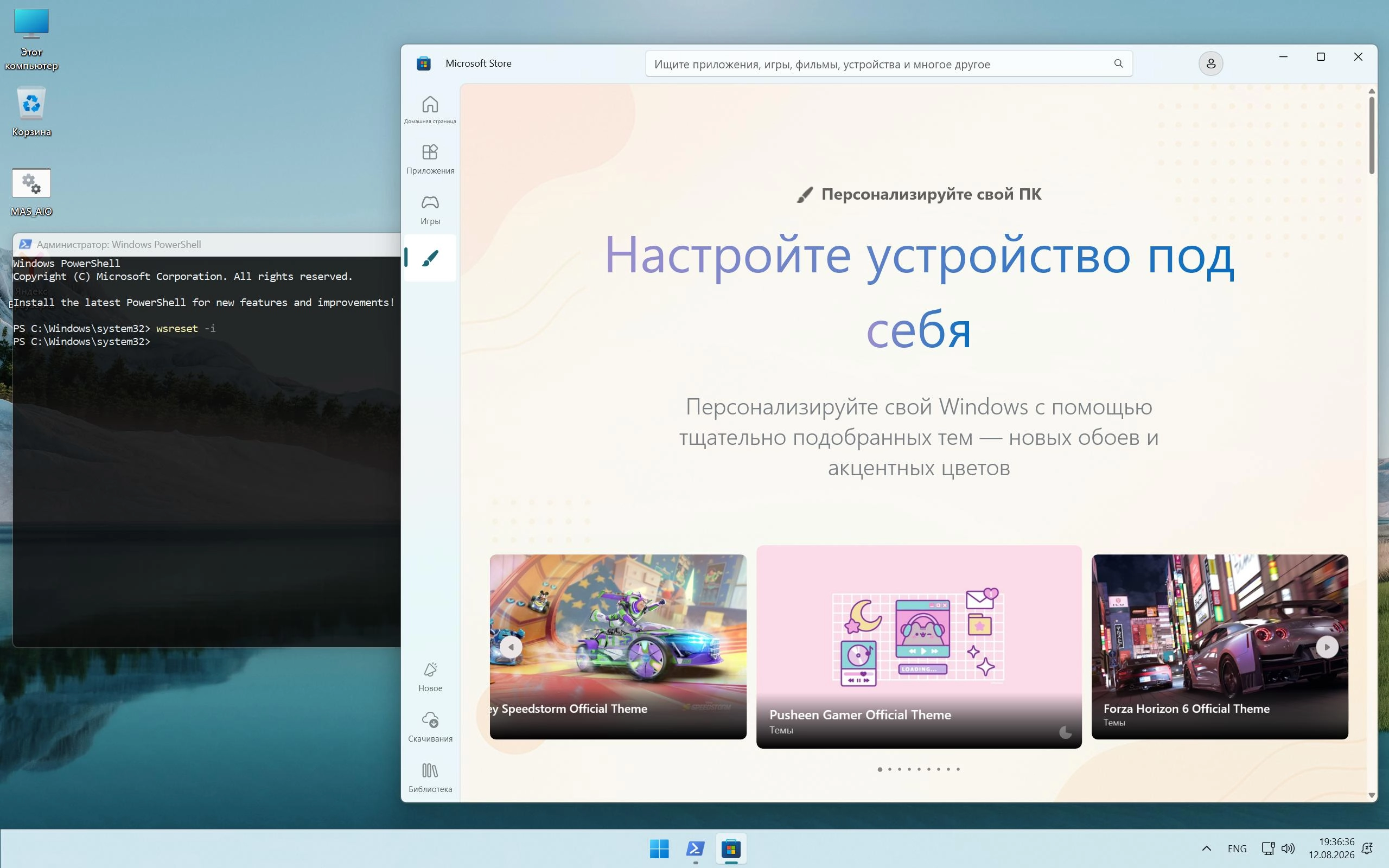Go to the Игры section
The image size is (1389, 868).
click(x=430, y=209)
